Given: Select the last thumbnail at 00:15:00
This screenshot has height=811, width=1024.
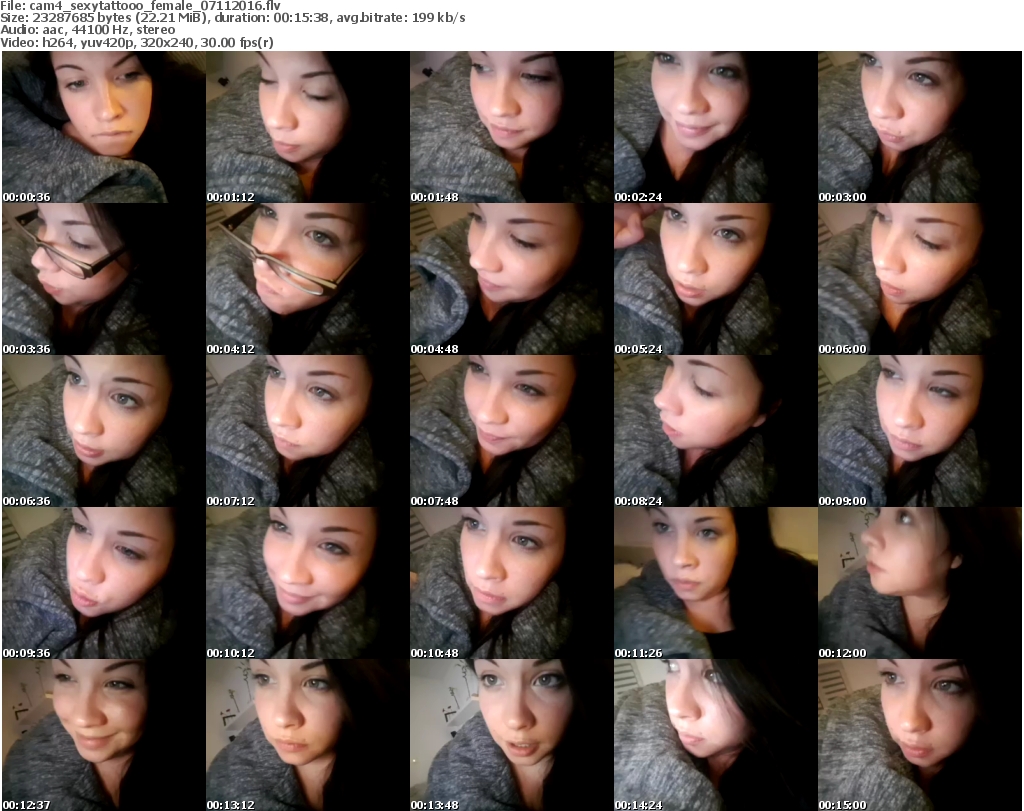Looking at the screenshot, I should (919, 735).
